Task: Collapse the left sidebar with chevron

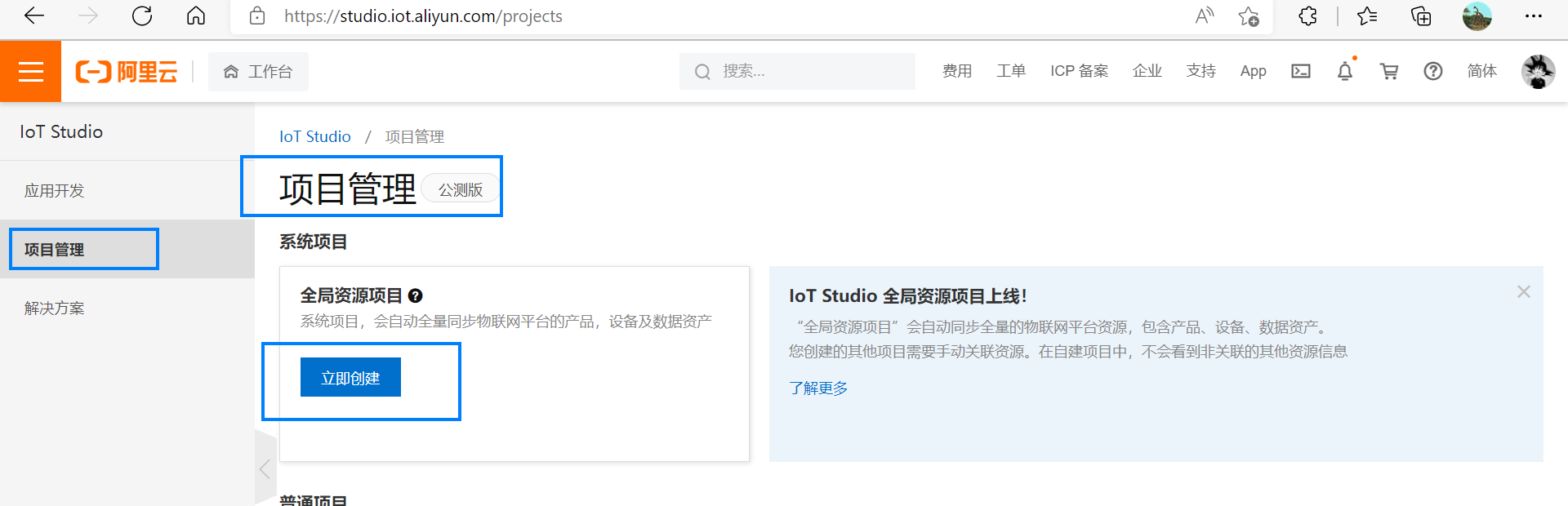Action: pyautogui.click(x=265, y=469)
